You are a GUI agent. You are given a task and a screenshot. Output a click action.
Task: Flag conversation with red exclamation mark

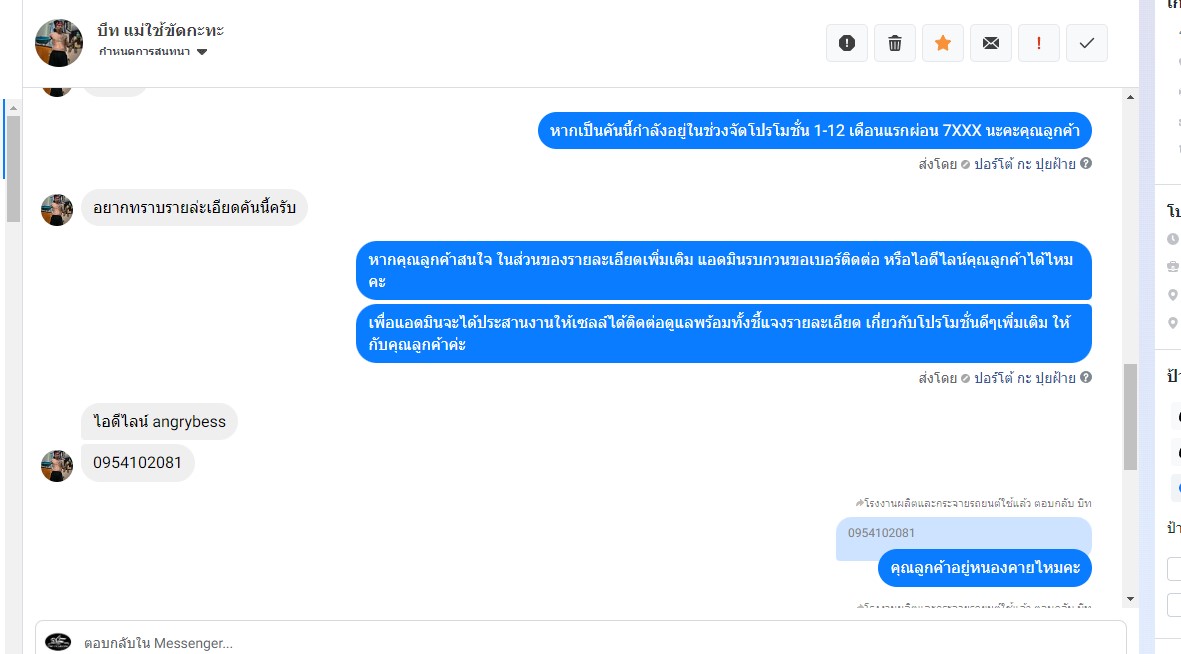pos(1039,43)
